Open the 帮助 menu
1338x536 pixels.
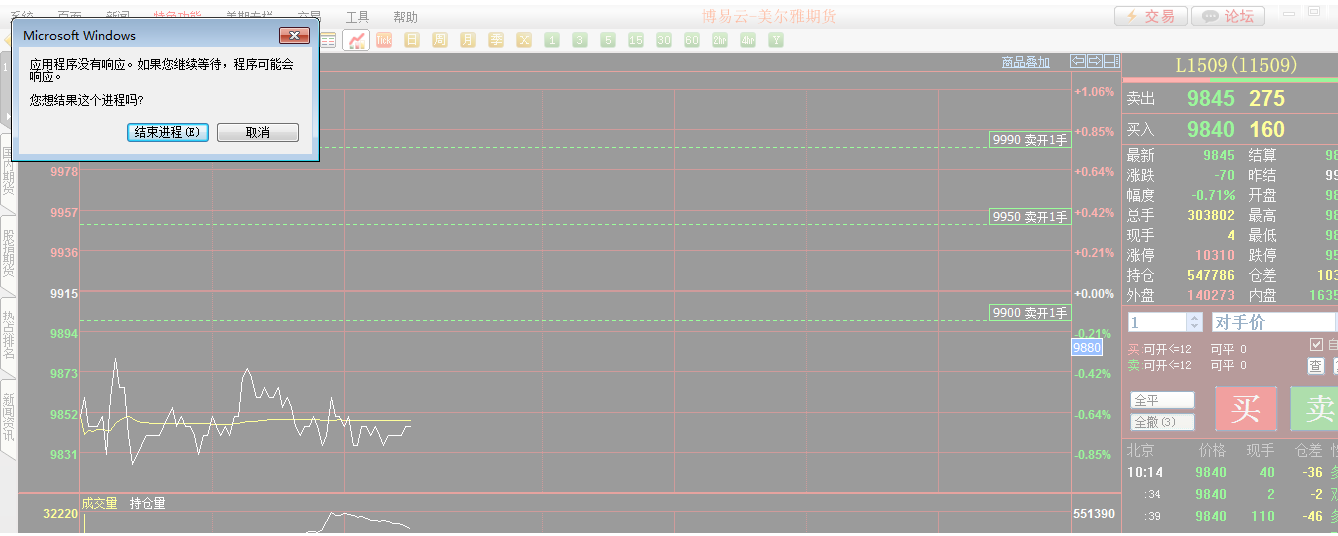405,17
